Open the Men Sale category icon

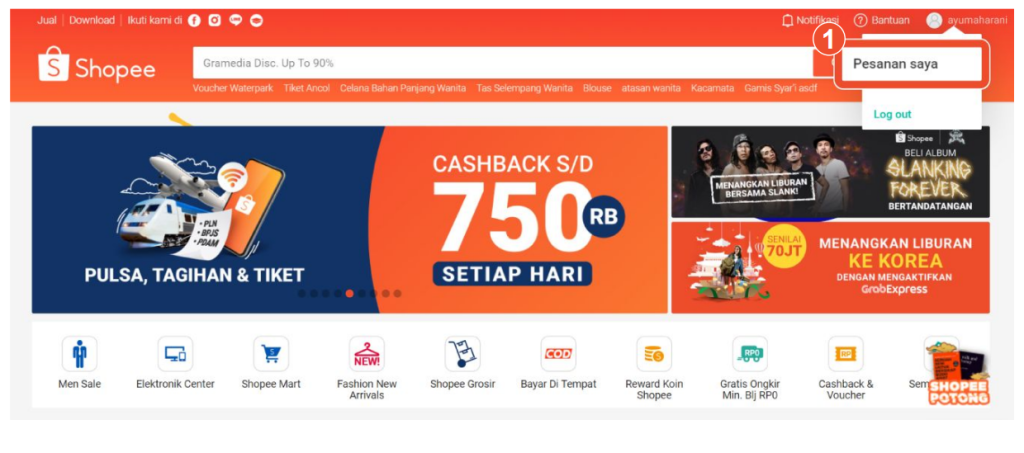click(x=80, y=354)
